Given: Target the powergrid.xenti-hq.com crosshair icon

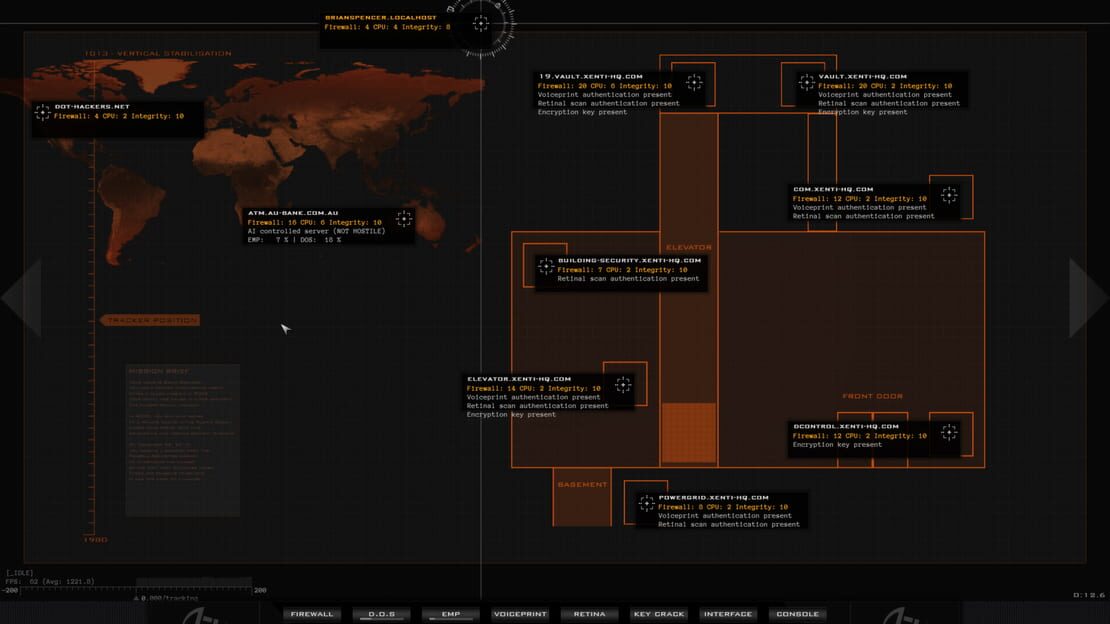Looking at the screenshot, I should [646, 503].
